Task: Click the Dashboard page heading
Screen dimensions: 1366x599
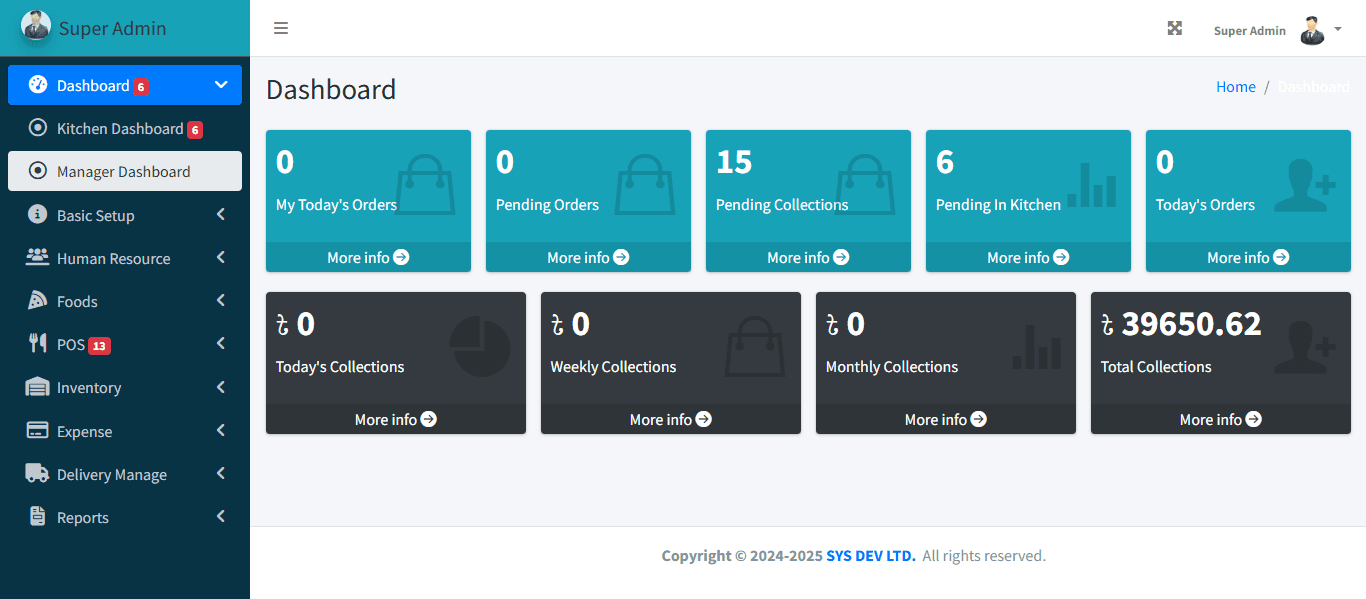Action: (x=331, y=89)
